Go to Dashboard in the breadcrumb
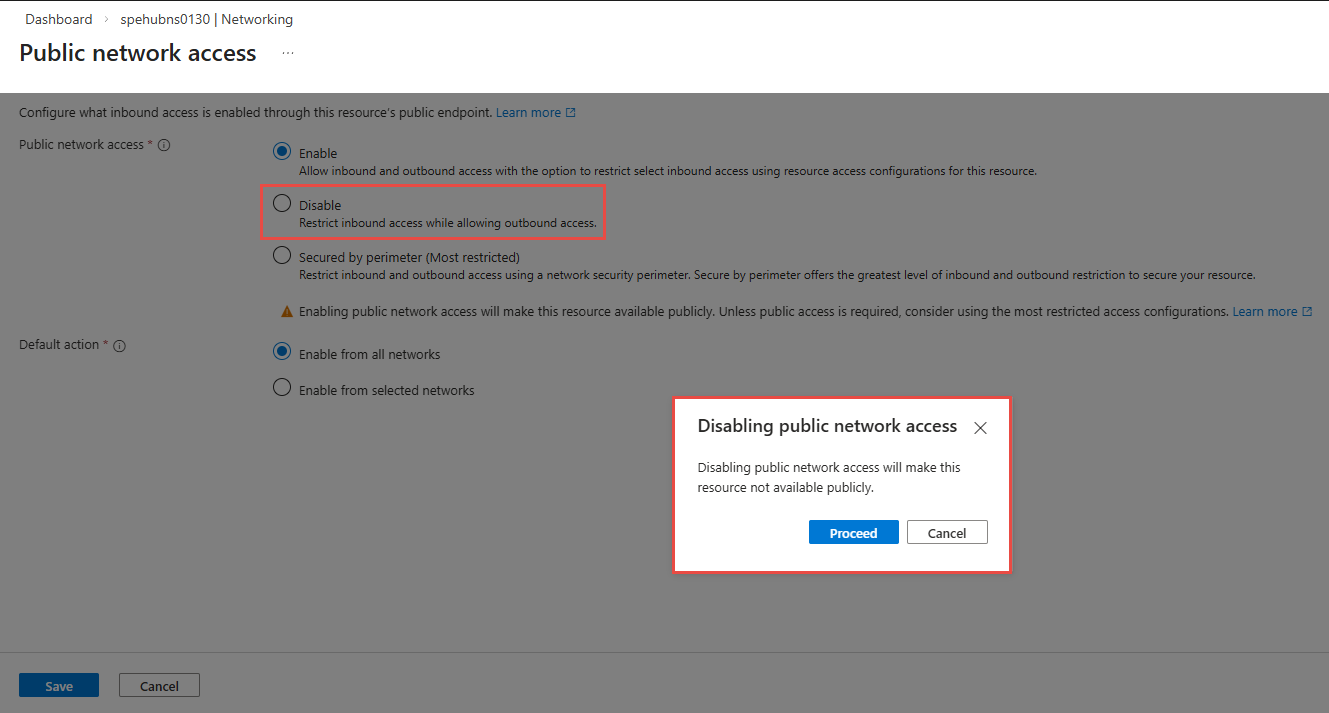 click(59, 19)
